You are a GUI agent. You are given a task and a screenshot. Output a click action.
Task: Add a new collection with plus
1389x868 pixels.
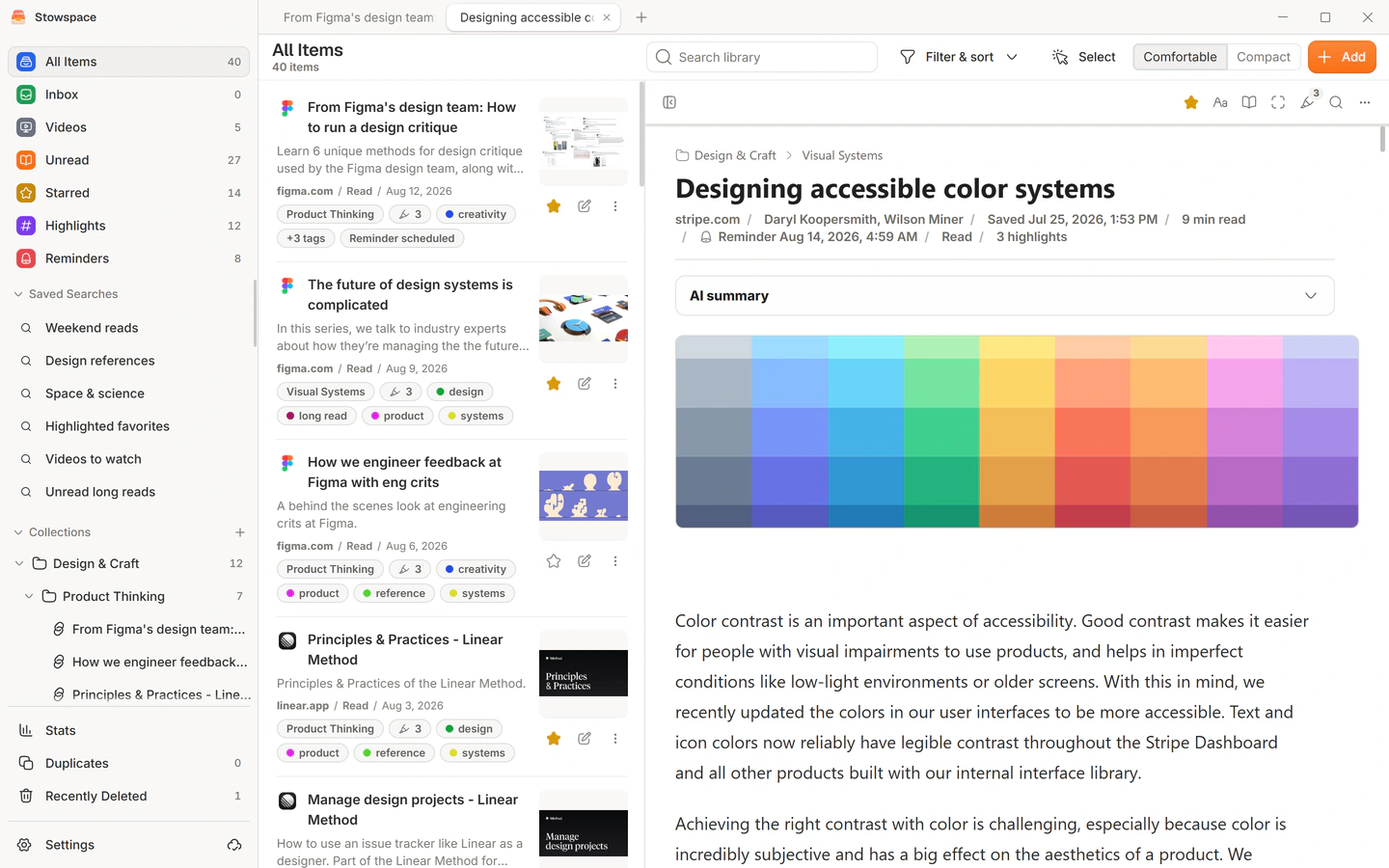click(240, 532)
